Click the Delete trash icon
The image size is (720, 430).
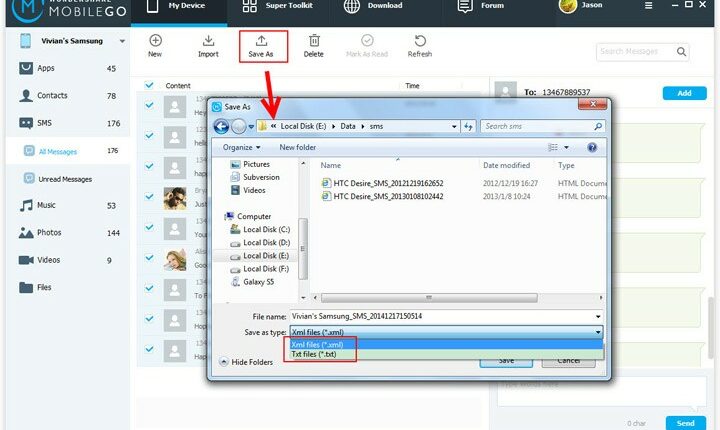pyautogui.click(x=314, y=41)
